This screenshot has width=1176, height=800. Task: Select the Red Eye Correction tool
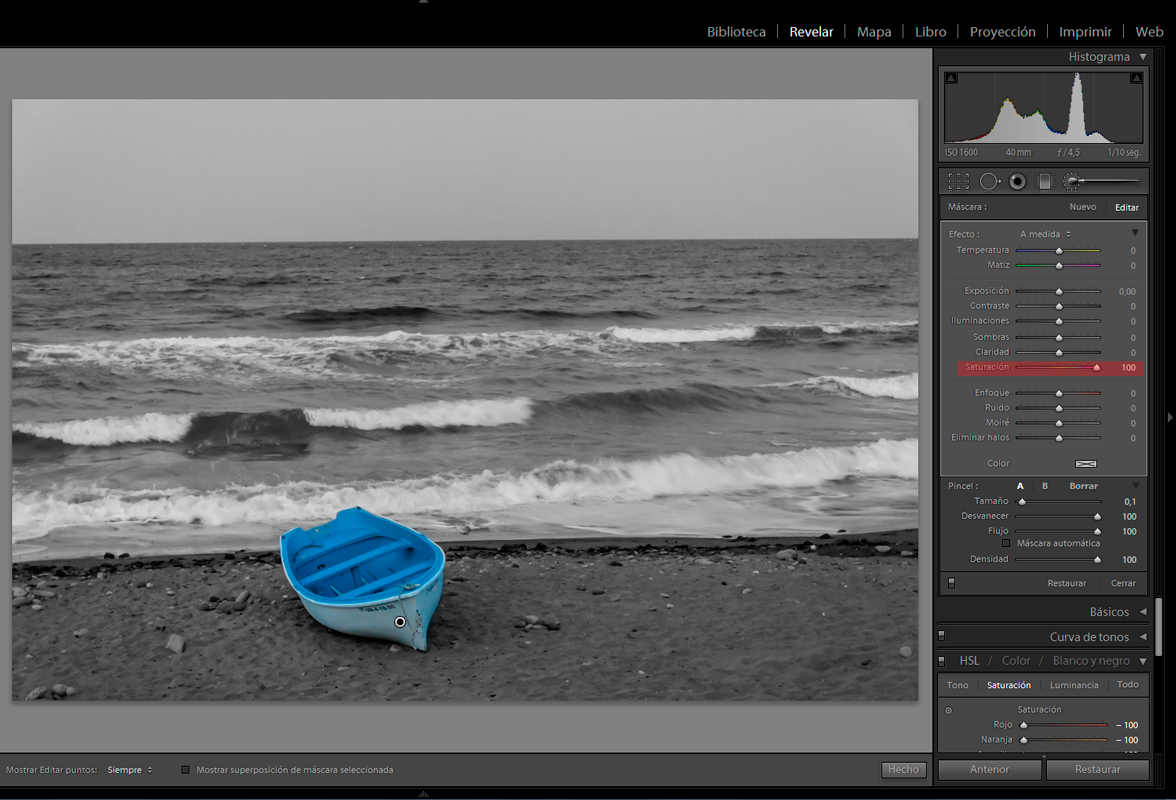pyautogui.click(x=1017, y=181)
